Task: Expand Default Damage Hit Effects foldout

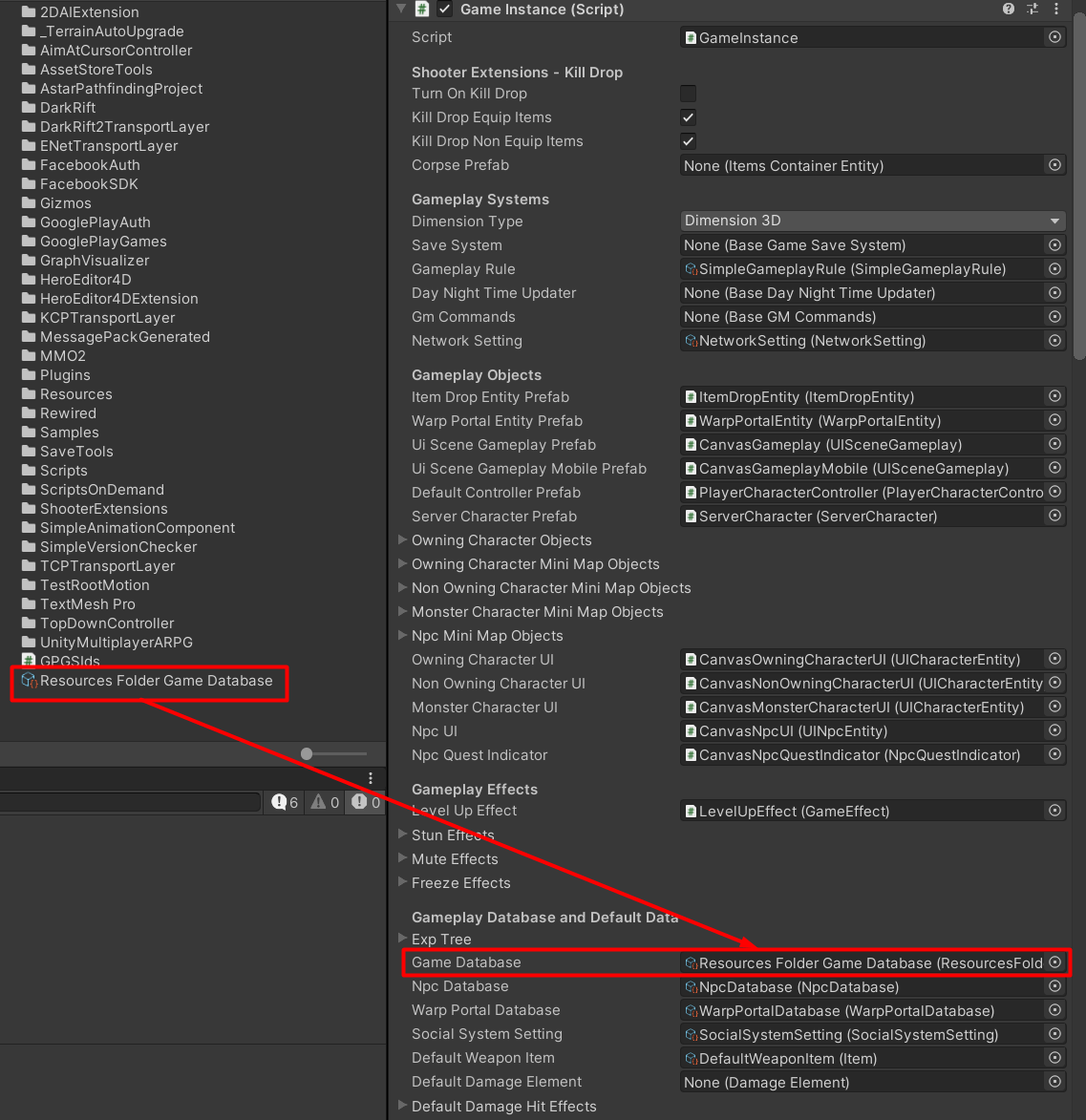Action: tap(402, 1106)
